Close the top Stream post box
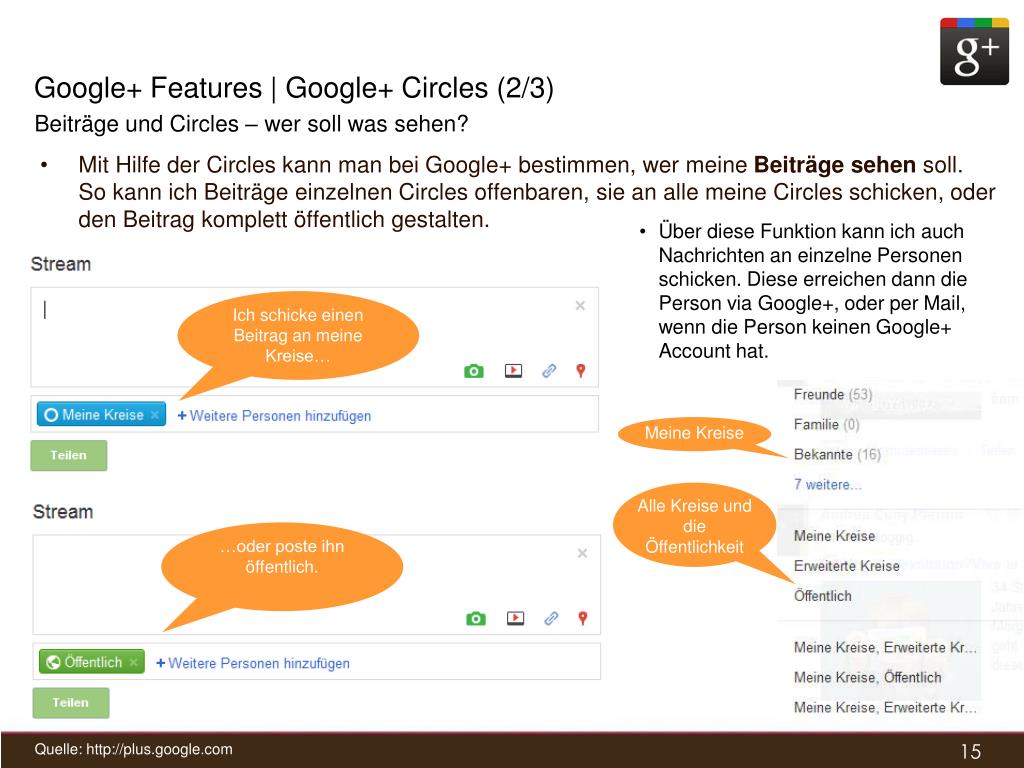Image resolution: width=1024 pixels, height=768 pixels. tap(580, 306)
